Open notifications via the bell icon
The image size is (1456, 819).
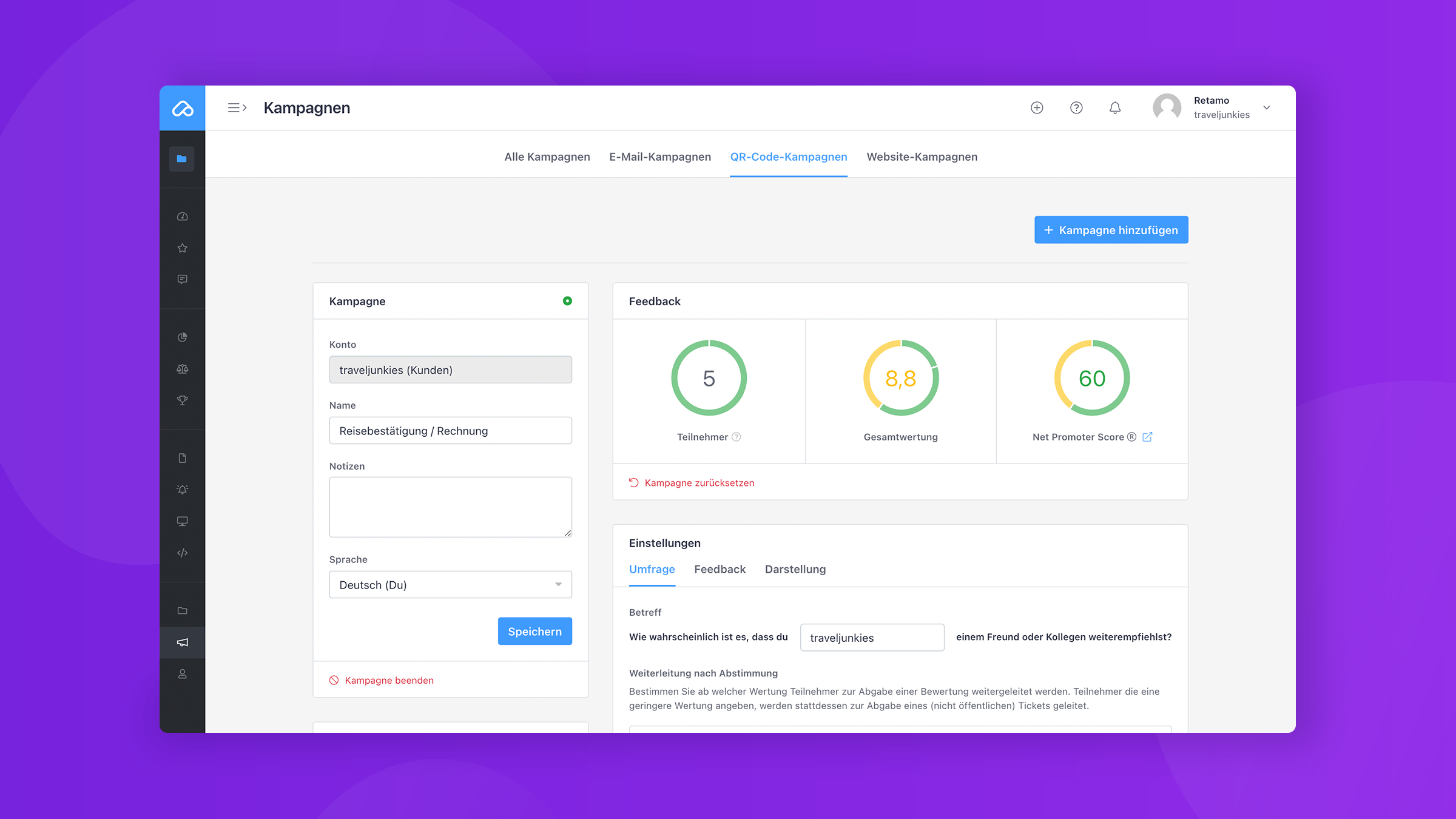(1115, 107)
